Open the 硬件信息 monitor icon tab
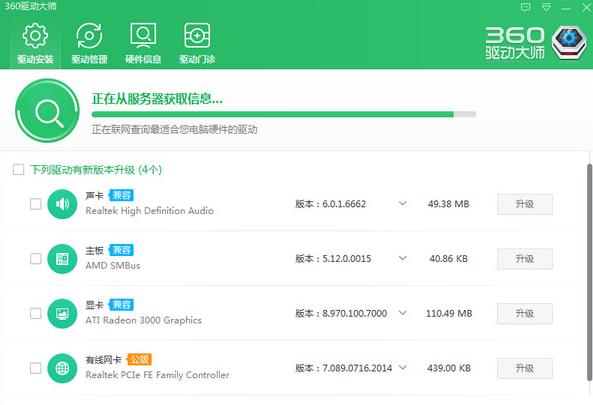 coord(143,43)
